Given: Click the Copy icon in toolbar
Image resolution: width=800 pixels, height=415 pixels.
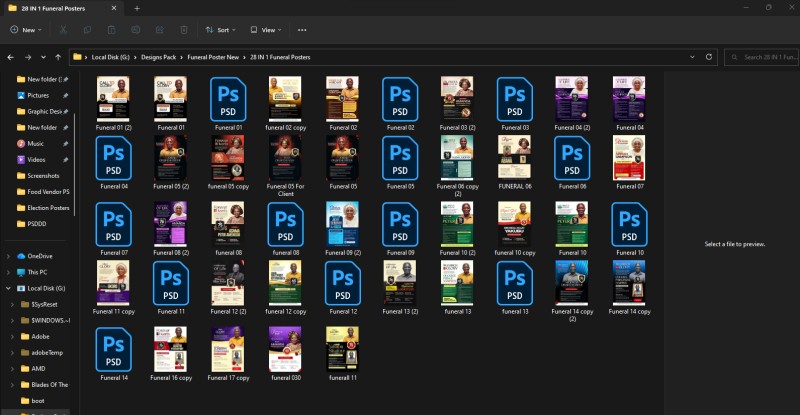Looking at the screenshot, I should pos(87,30).
